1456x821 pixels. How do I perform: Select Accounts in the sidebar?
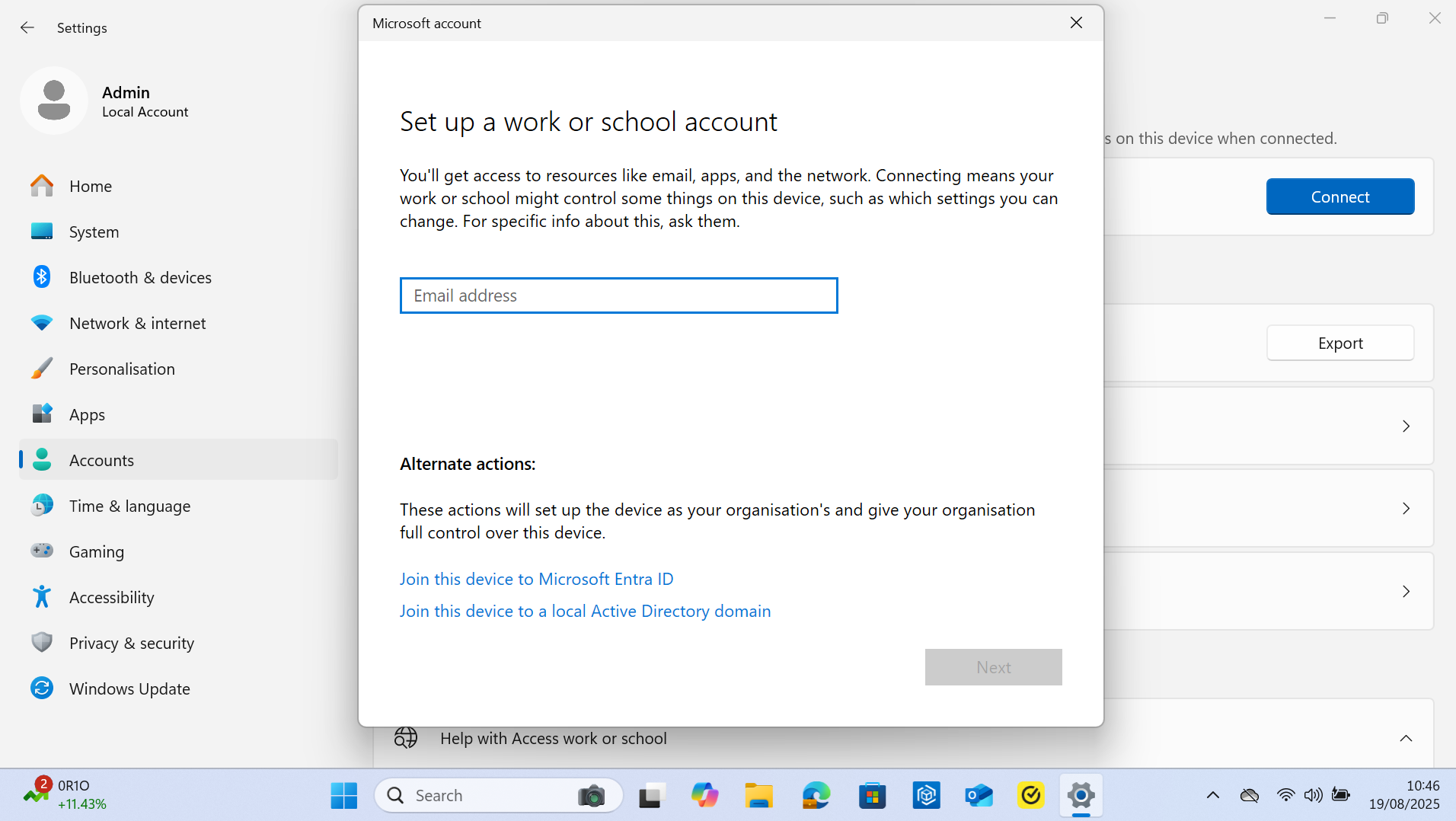pos(178,460)
